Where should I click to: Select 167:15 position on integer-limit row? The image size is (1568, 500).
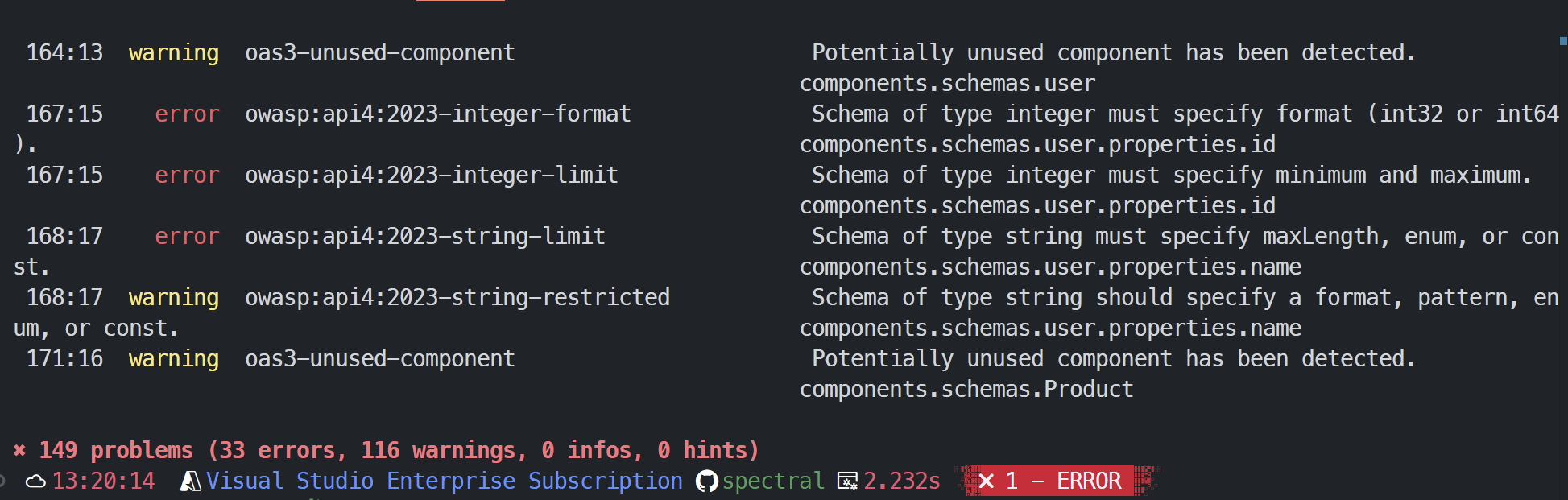[x=64, y=176]
